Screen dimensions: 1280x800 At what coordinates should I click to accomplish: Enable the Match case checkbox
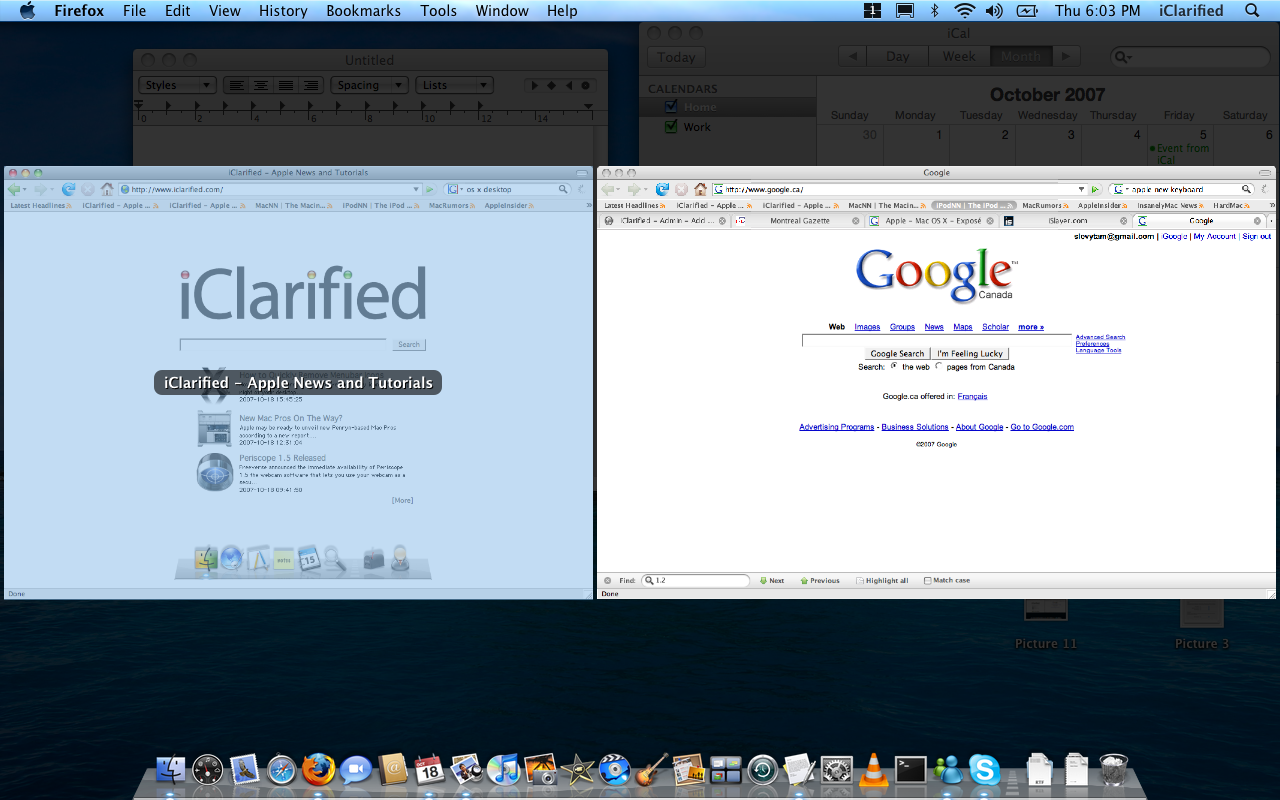[x=927, y=580]
